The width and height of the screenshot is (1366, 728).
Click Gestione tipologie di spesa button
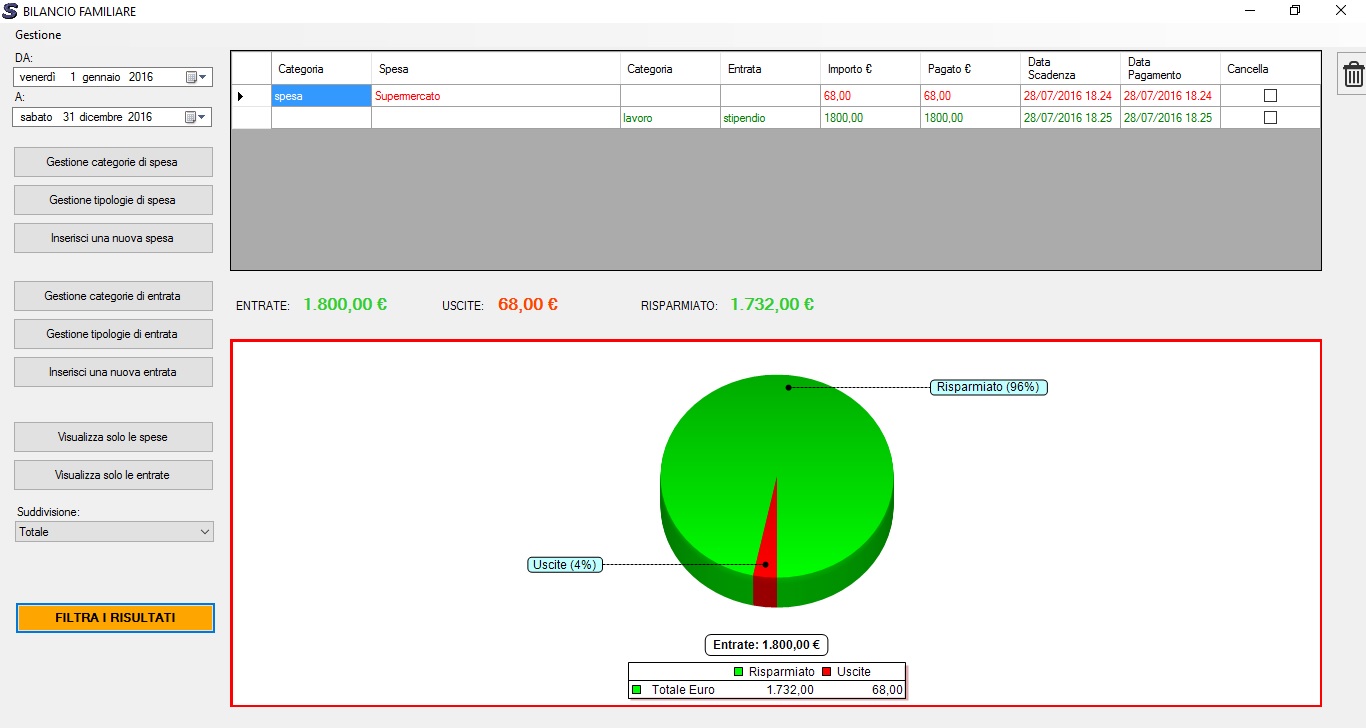point(113,200)
